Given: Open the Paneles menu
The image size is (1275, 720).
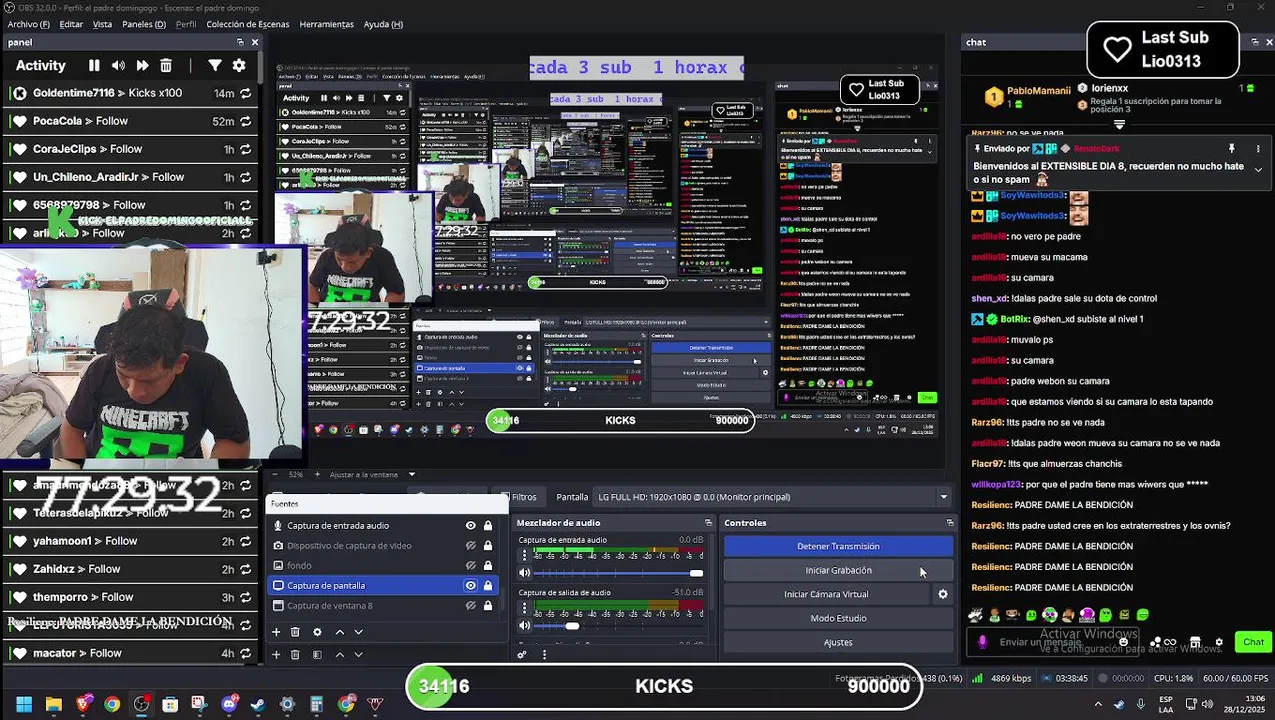Looking at the screenshot, I should (144, 24).
